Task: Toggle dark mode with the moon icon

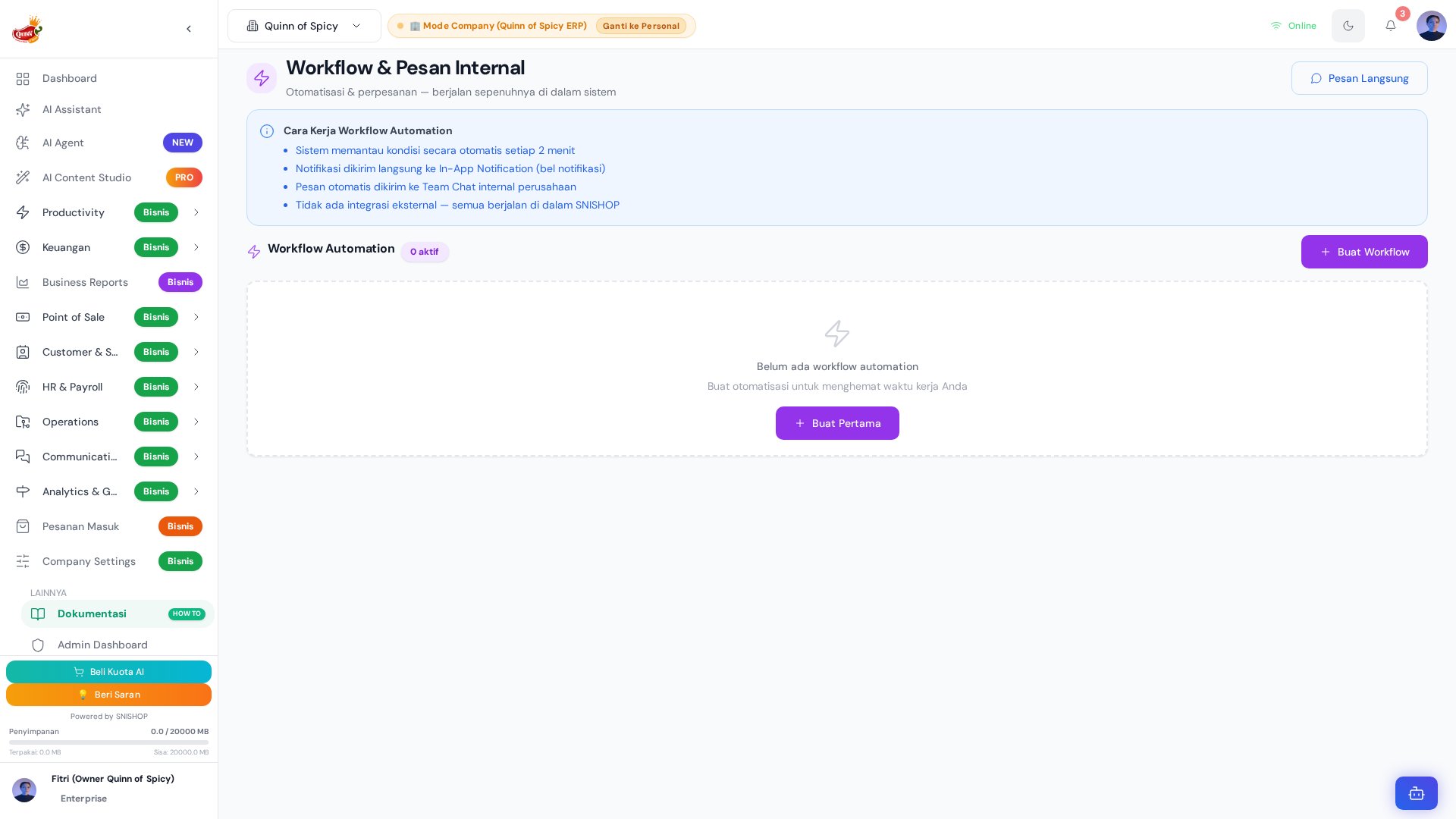Action: click(1348, 26)
